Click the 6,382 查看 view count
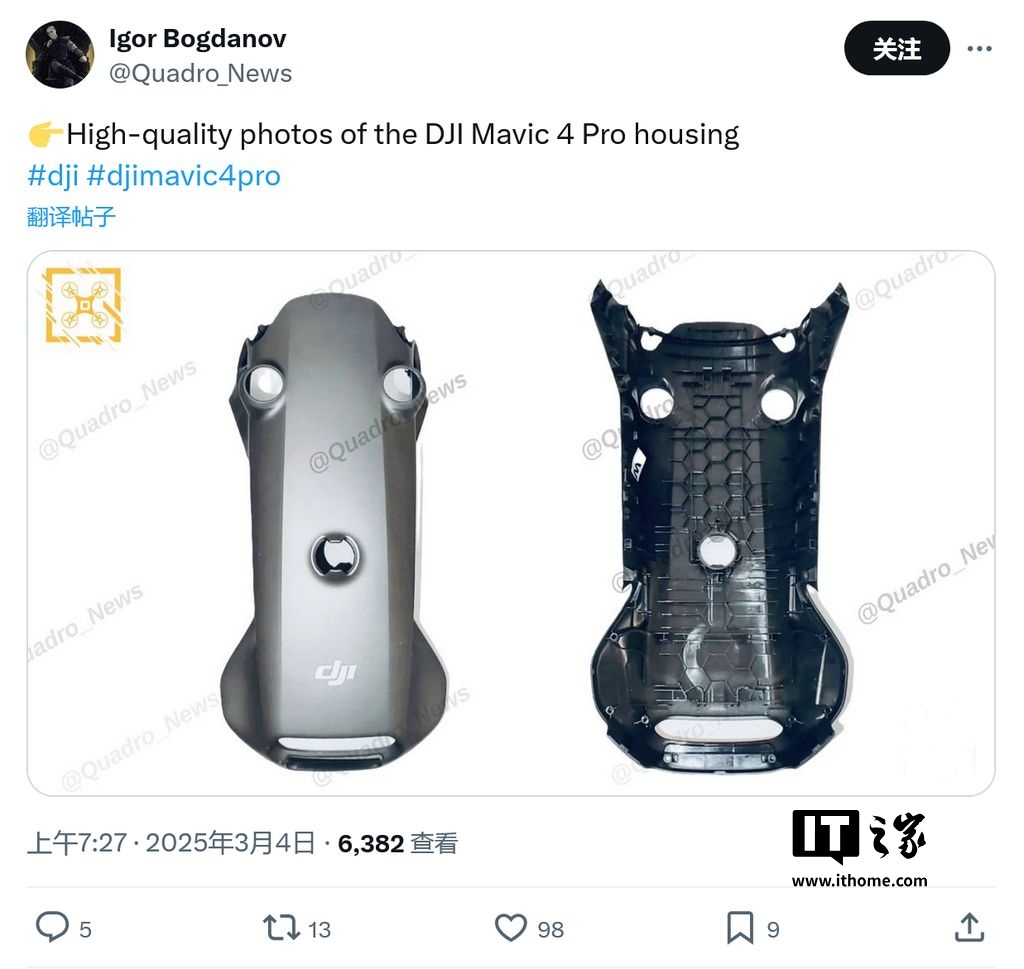Image resolution: width=1024 pixels, height=969 pixels. pos(398,843)
